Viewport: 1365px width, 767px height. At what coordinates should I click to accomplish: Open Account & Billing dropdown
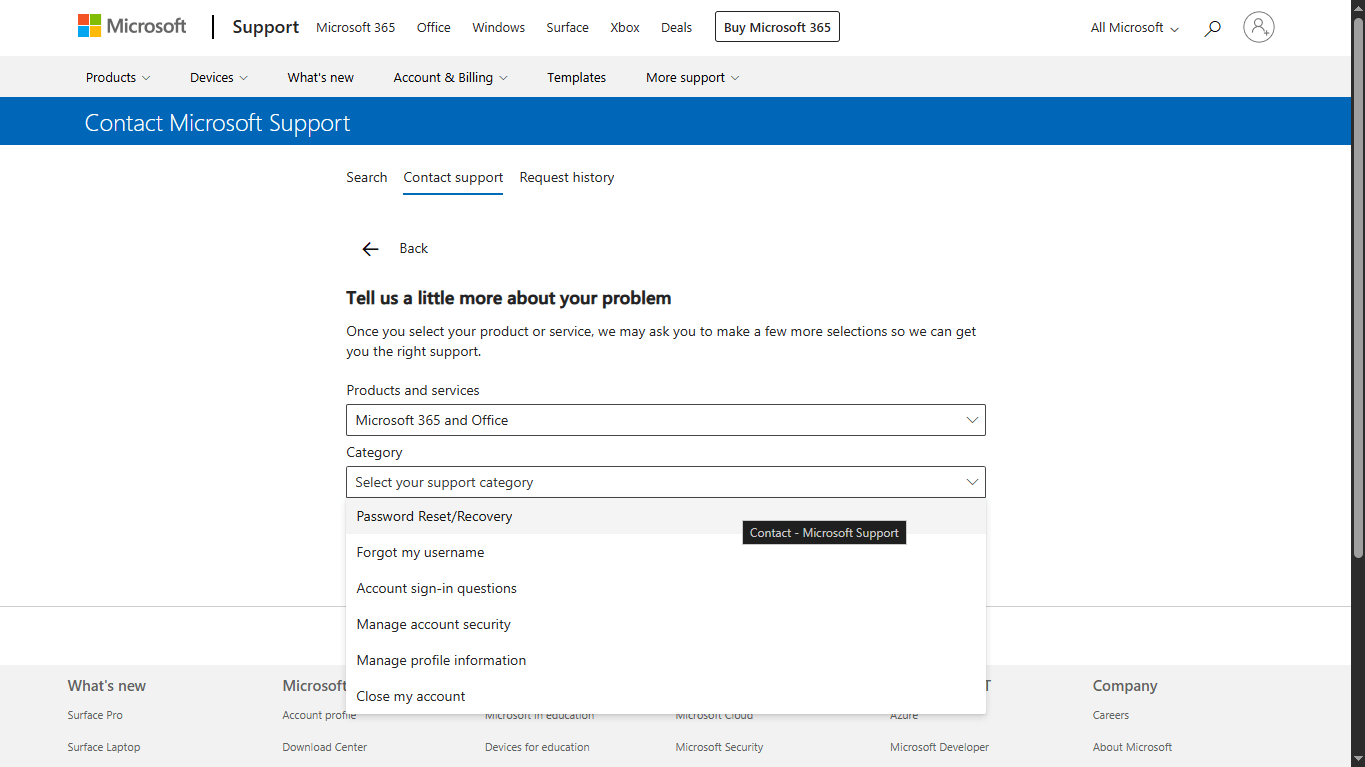click(x=450, y=77)
